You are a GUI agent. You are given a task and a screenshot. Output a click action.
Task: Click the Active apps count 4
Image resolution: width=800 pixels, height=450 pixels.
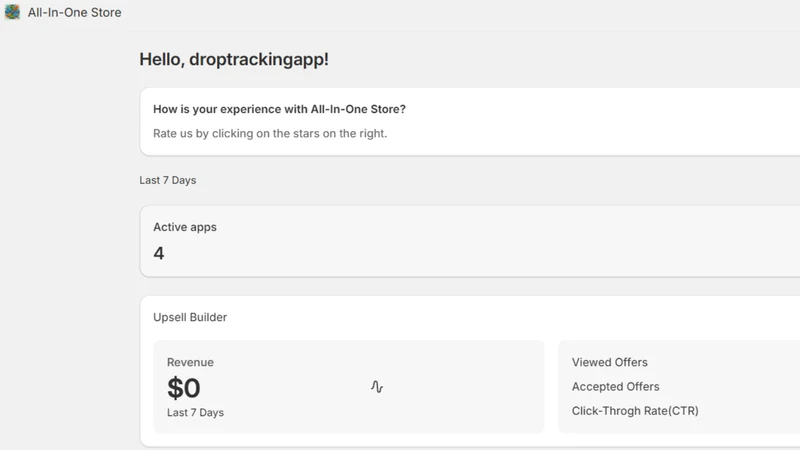point(159,253)
